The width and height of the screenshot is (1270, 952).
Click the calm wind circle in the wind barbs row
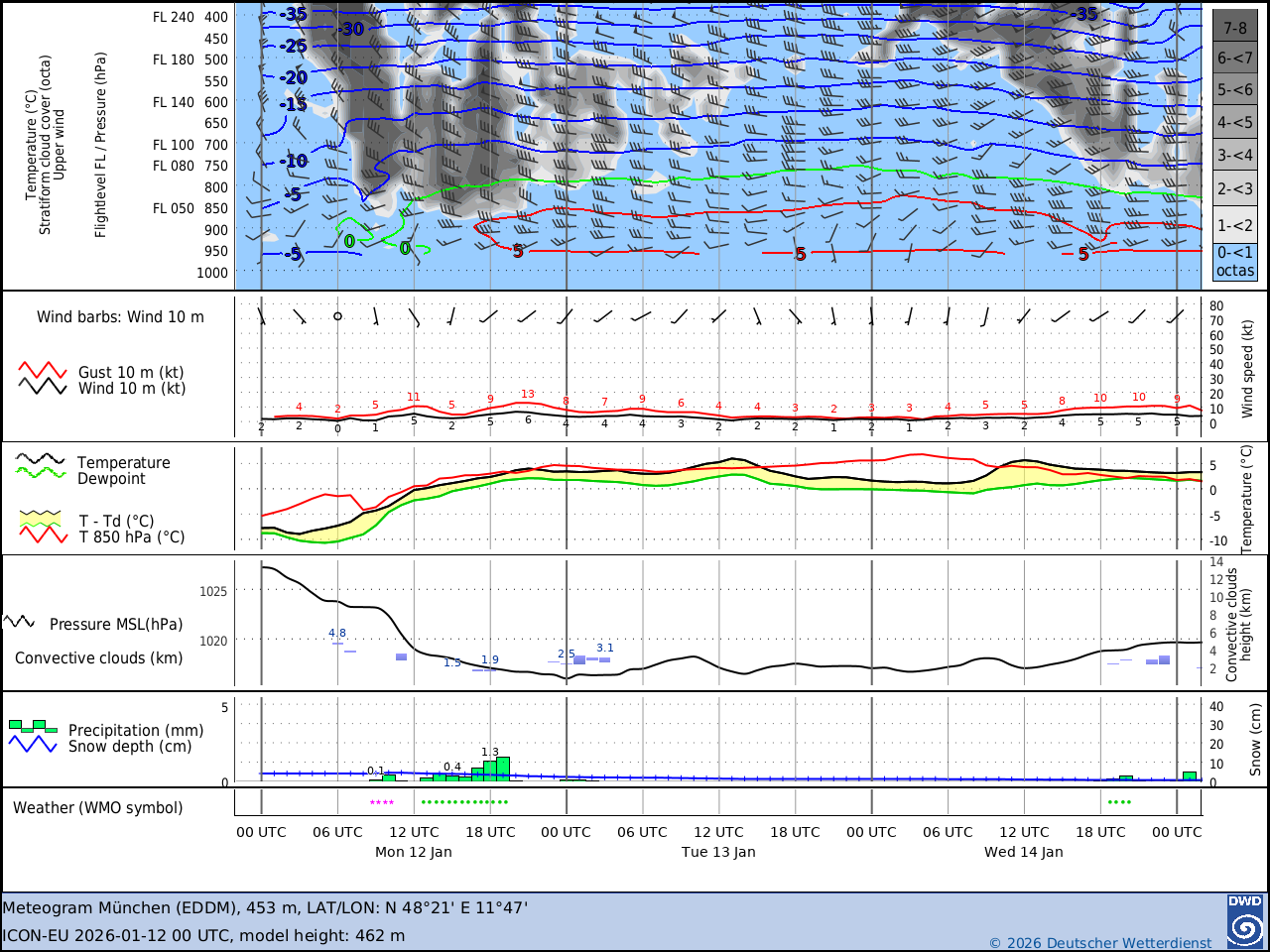pos(337,316)
